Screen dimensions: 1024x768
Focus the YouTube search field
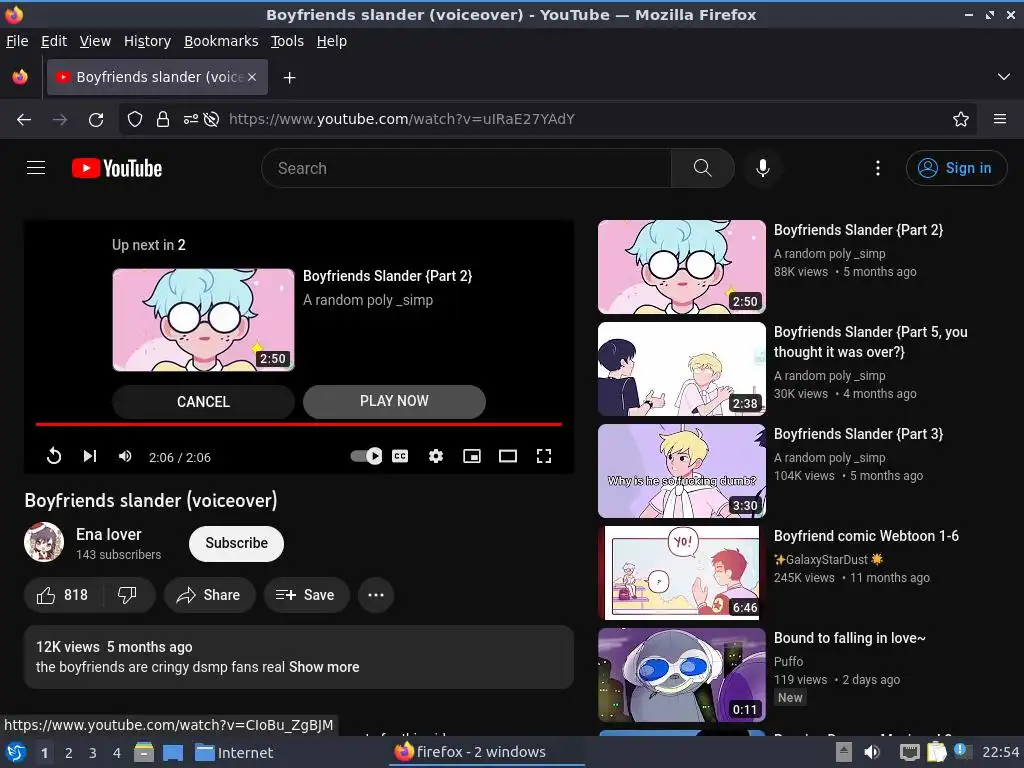point(466,168)
